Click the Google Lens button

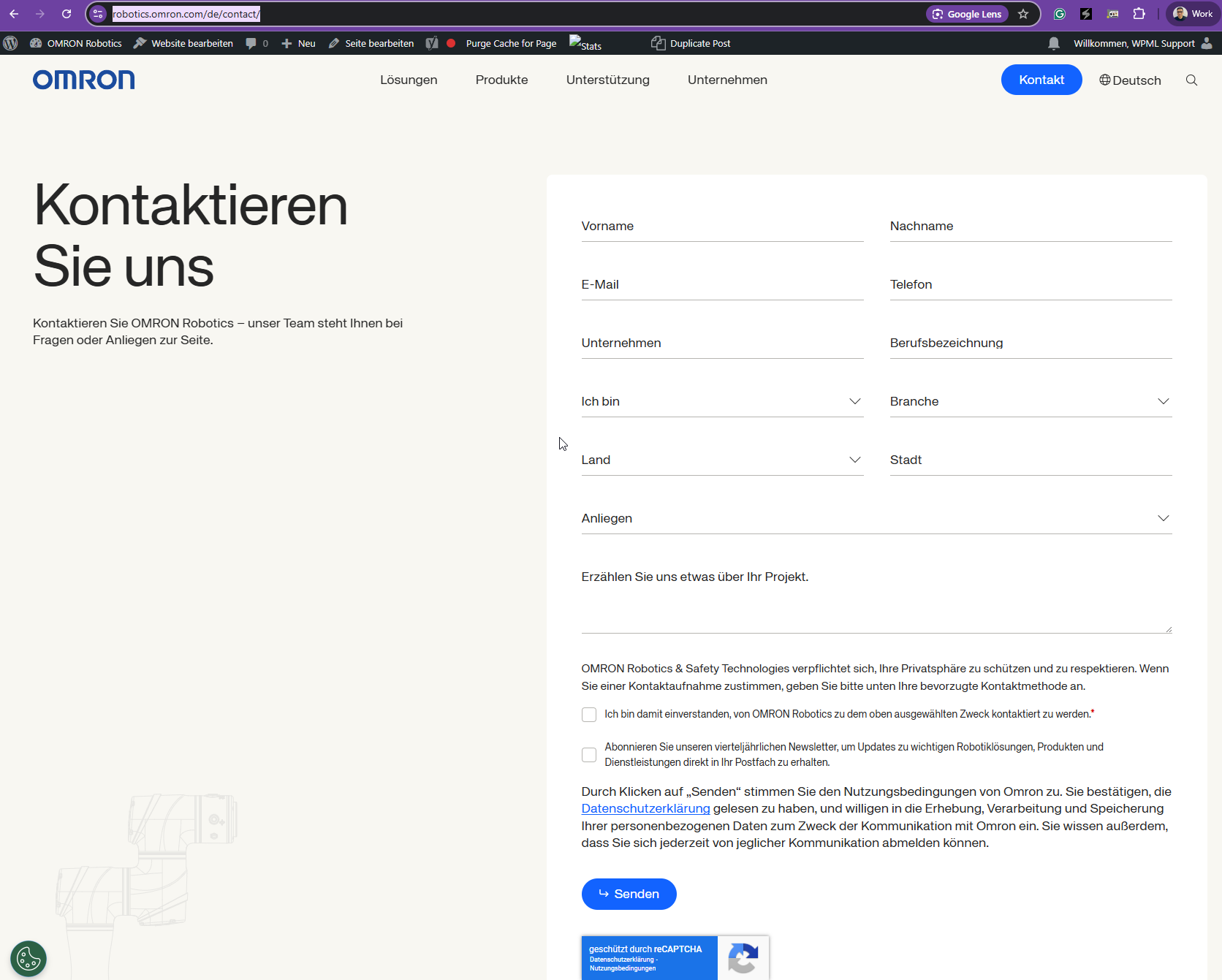(967, 14)
